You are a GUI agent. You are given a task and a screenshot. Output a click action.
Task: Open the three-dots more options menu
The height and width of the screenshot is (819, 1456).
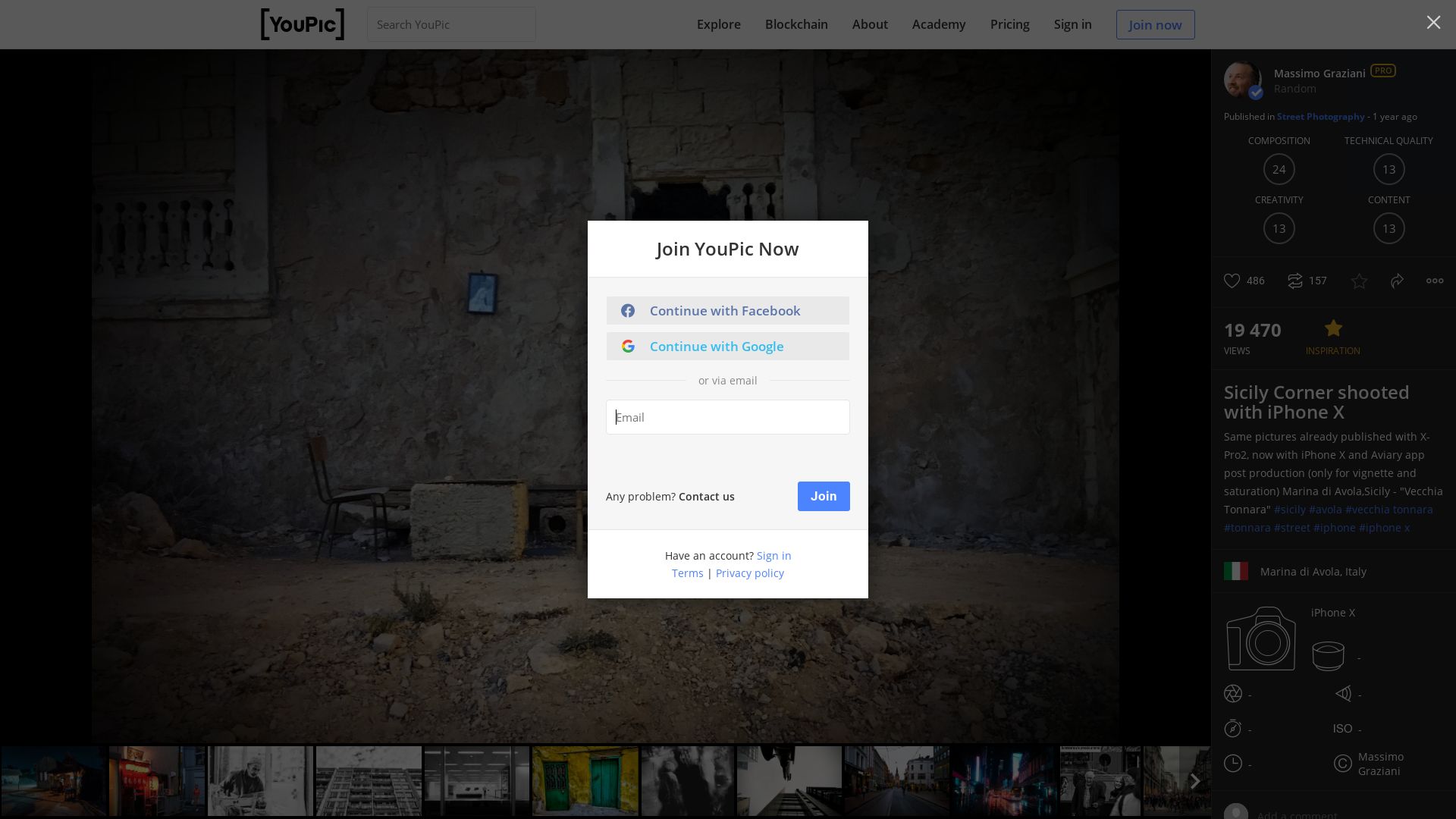(1434, 281)
